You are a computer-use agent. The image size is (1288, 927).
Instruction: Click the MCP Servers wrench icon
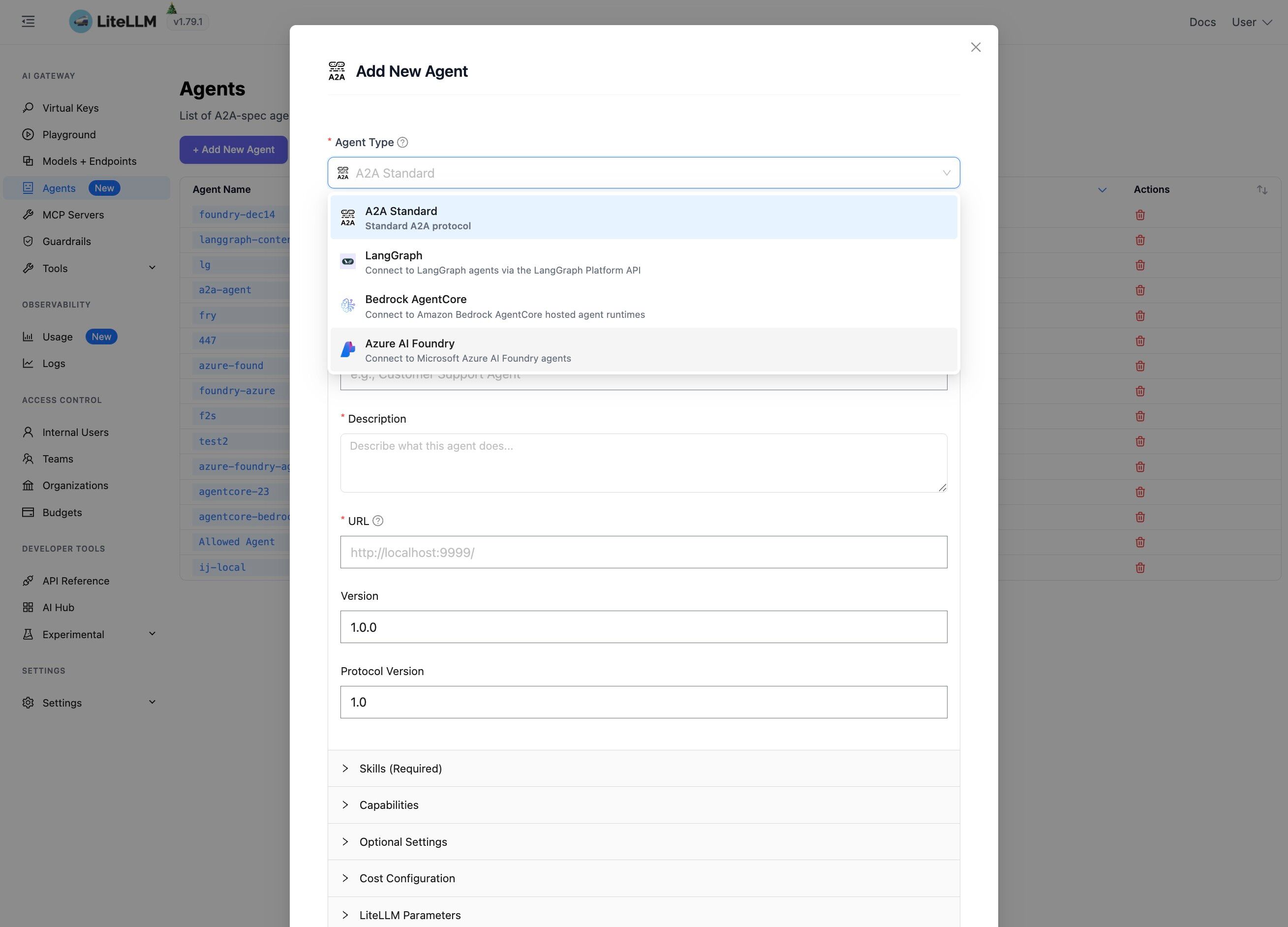point(28,215)
